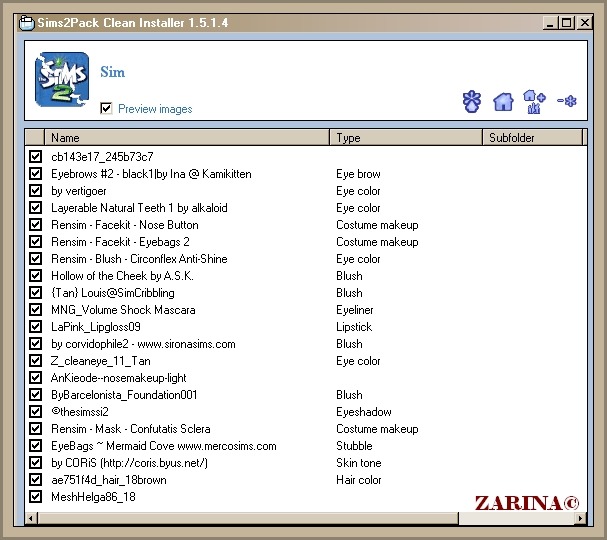Toggle the by vertigoer checkbox
The width and height of the screenshot is (607, 540).
click(x=36, y=190)
